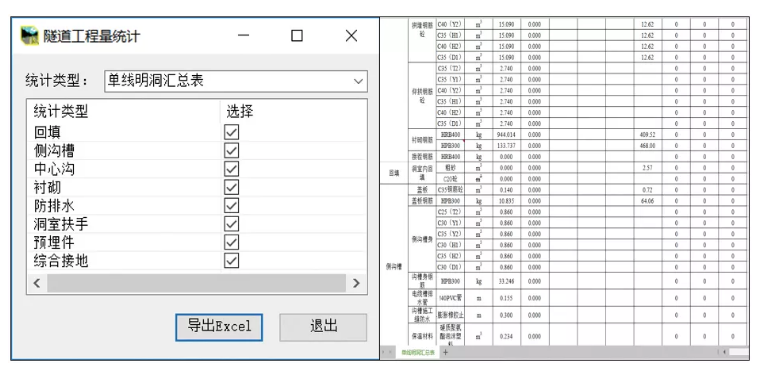Image resolution: width=761 pixels, height=371 pixels.
Task: Select the 综合接地 row label in list
Action: click(61, 261)
